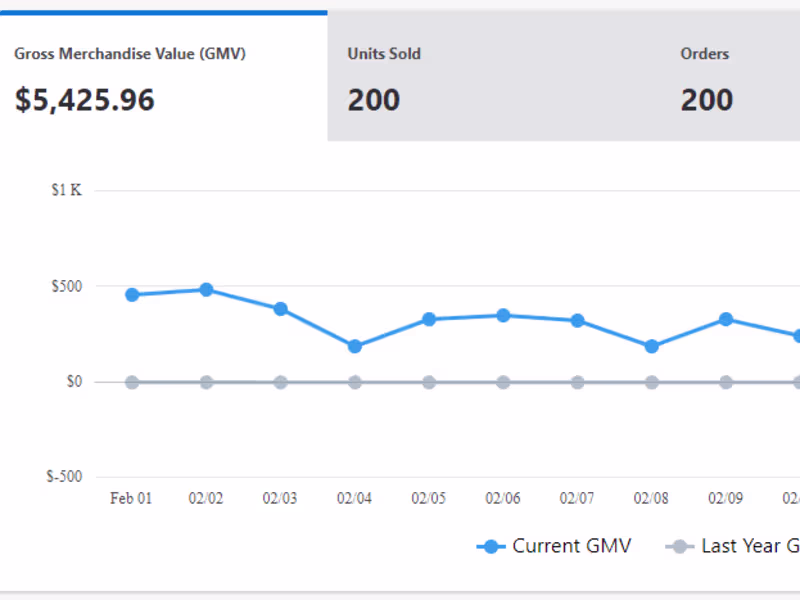
Task: Open the Orders metric tab
Action: point(730,76)
